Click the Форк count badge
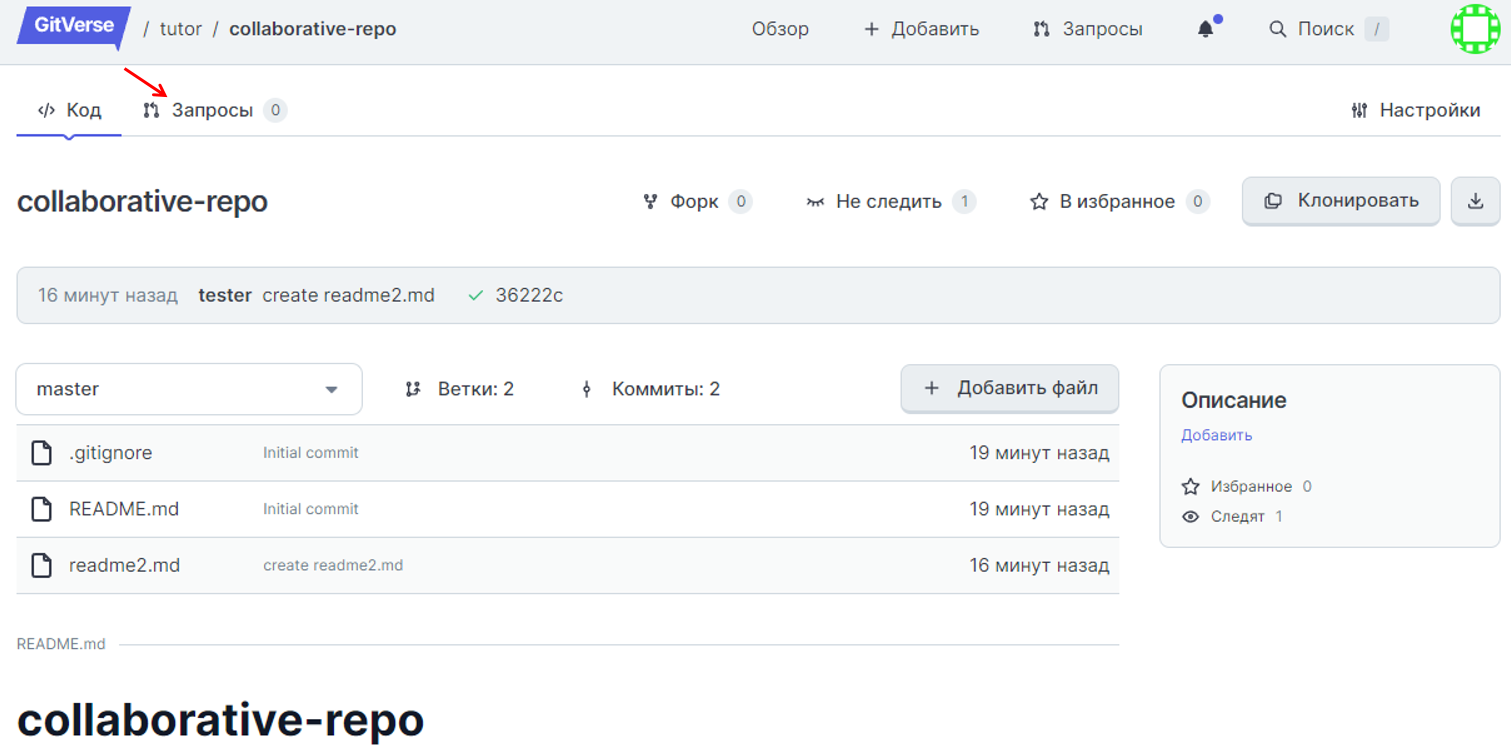Screen dimensions: 1511x745 coord(740,201)
